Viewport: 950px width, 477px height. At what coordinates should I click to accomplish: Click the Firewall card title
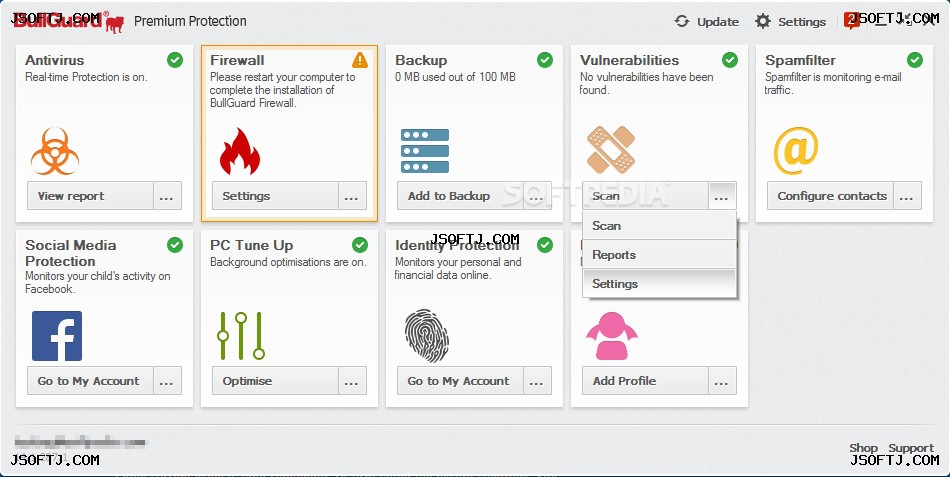238,60
